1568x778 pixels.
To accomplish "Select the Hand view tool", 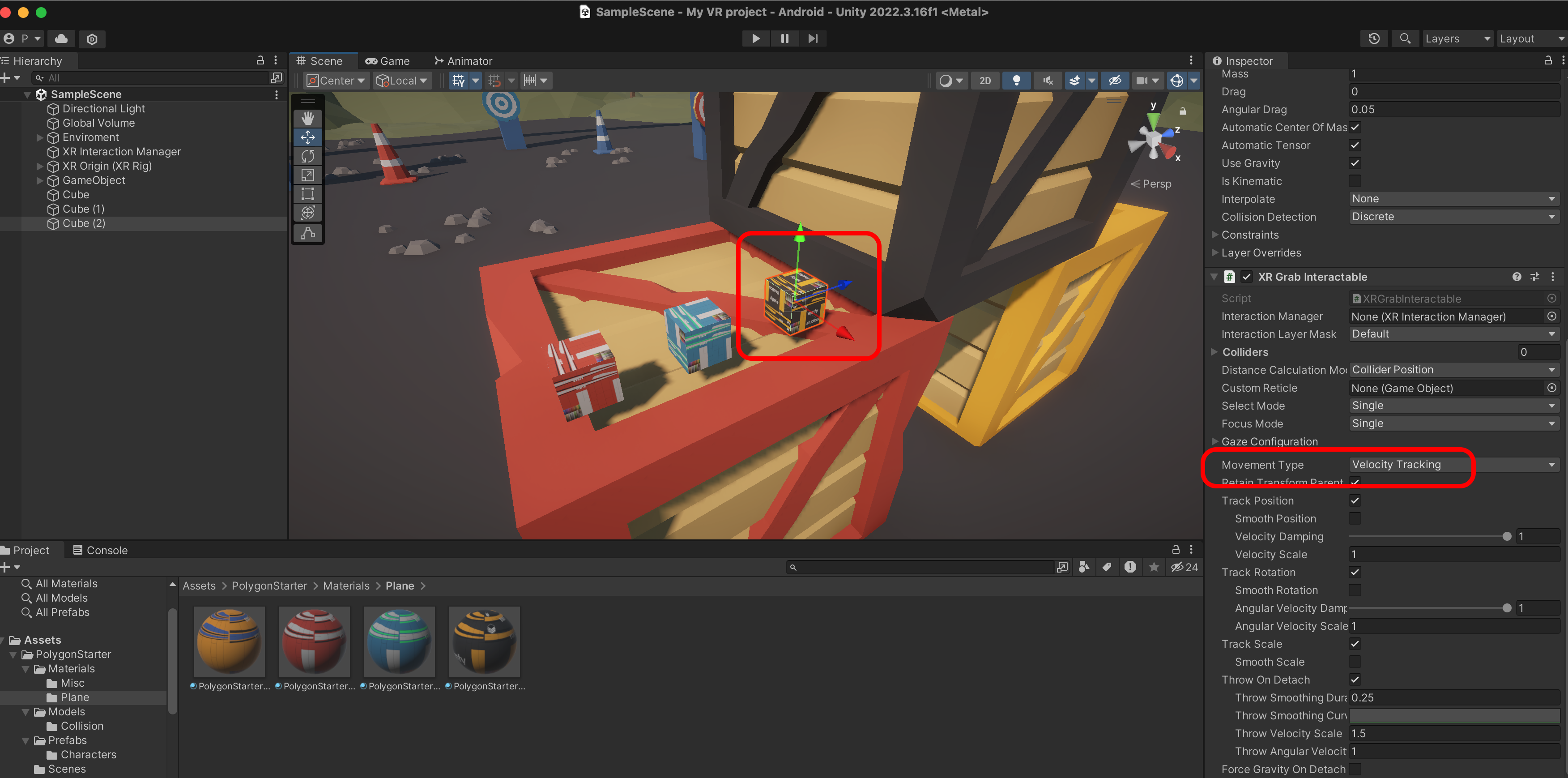I will click(x=307, y=118).
